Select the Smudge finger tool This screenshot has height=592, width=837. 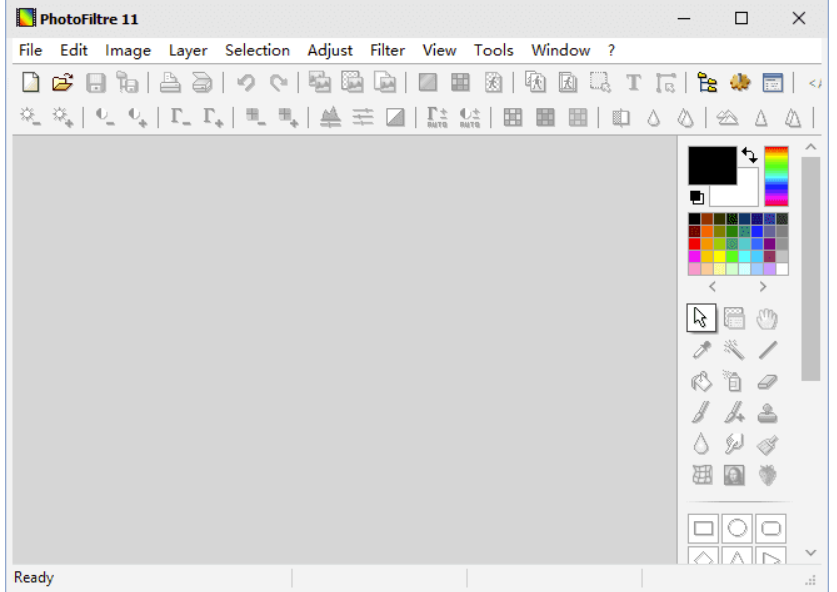point(734,444)
